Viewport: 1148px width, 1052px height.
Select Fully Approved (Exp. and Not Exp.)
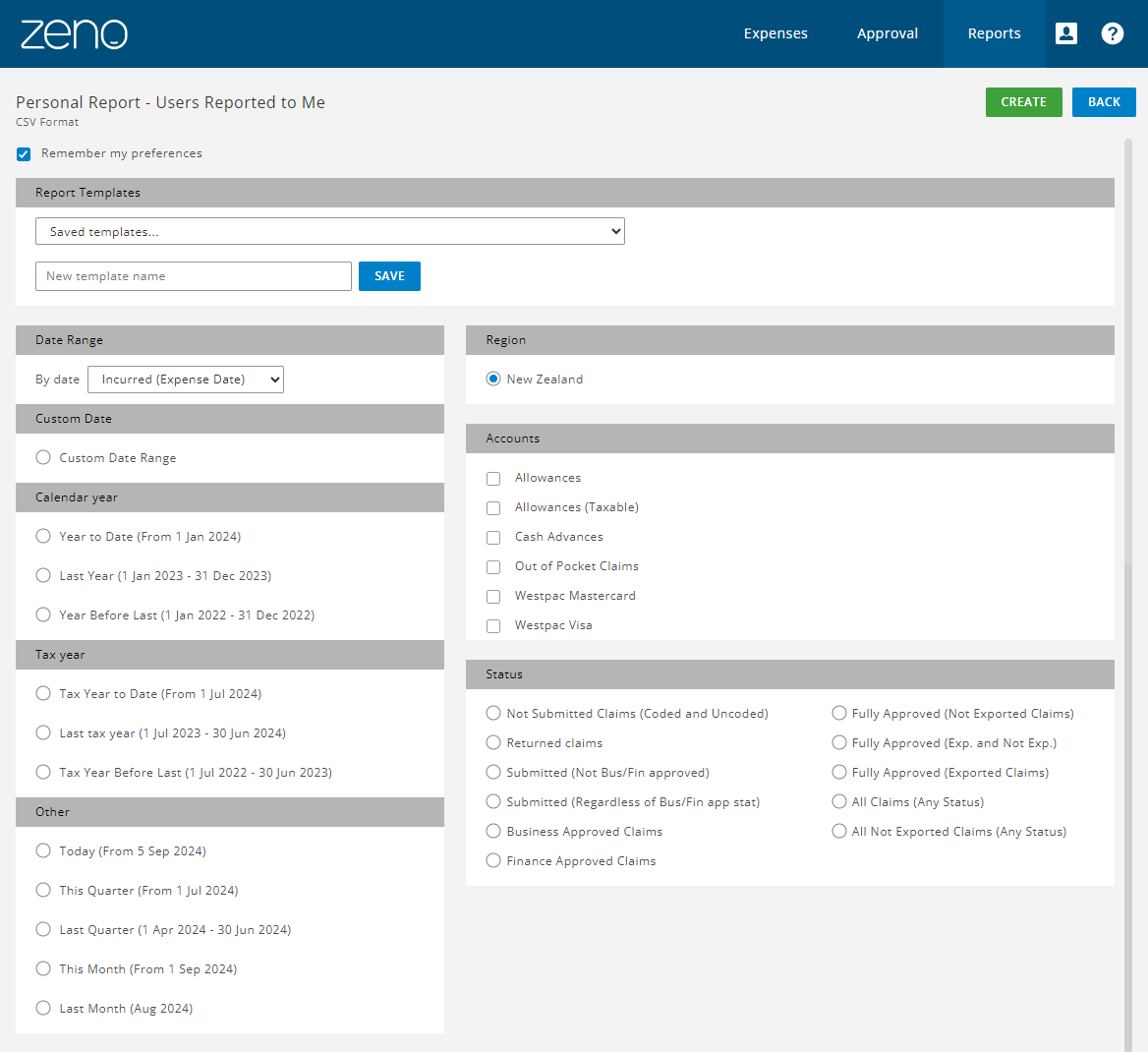839,742
